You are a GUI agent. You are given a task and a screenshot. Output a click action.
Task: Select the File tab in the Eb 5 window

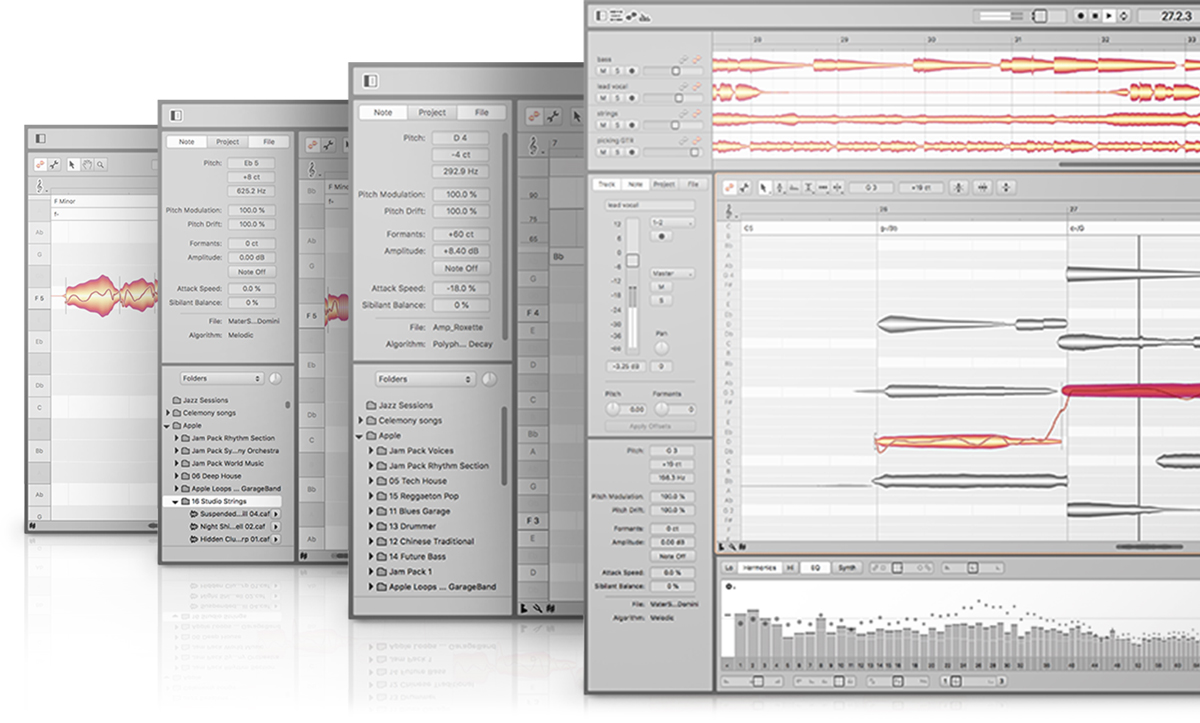(269, 142)
